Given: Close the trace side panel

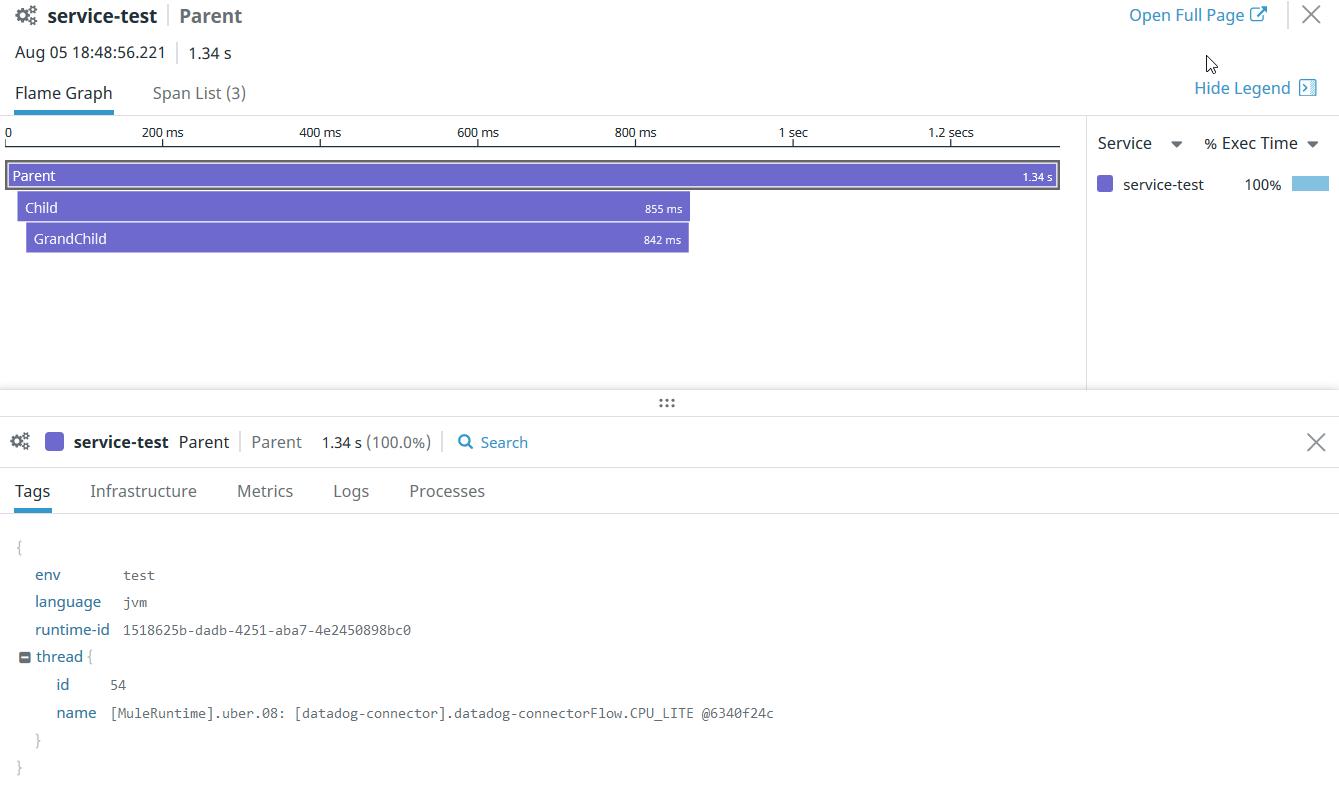Looking at the screenshot, I should [x=1311, y=14].
